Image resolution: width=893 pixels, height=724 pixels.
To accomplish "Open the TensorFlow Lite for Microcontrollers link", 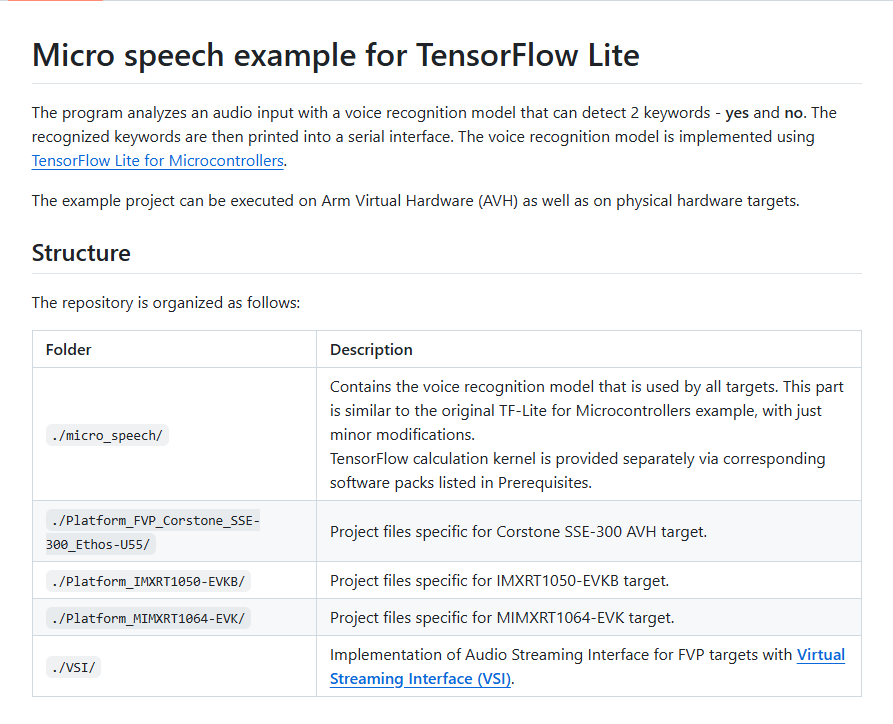I will (x=158, y=160).
